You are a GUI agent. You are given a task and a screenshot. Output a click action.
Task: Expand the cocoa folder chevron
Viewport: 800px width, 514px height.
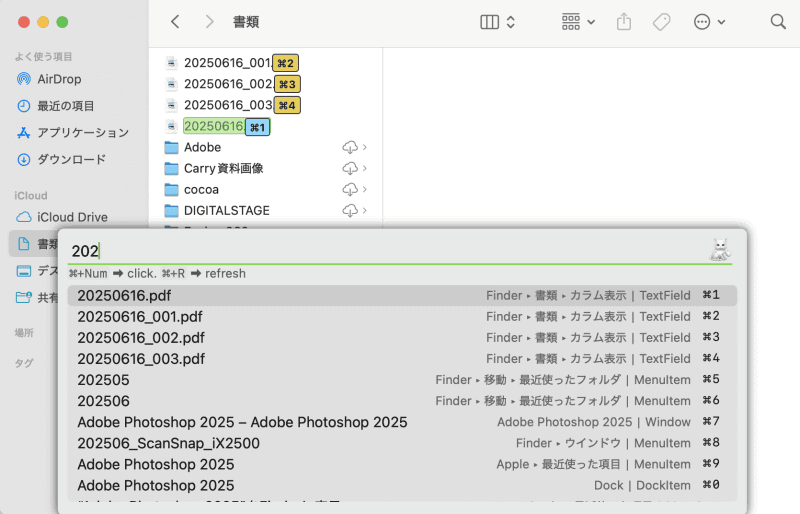[365, 189]
